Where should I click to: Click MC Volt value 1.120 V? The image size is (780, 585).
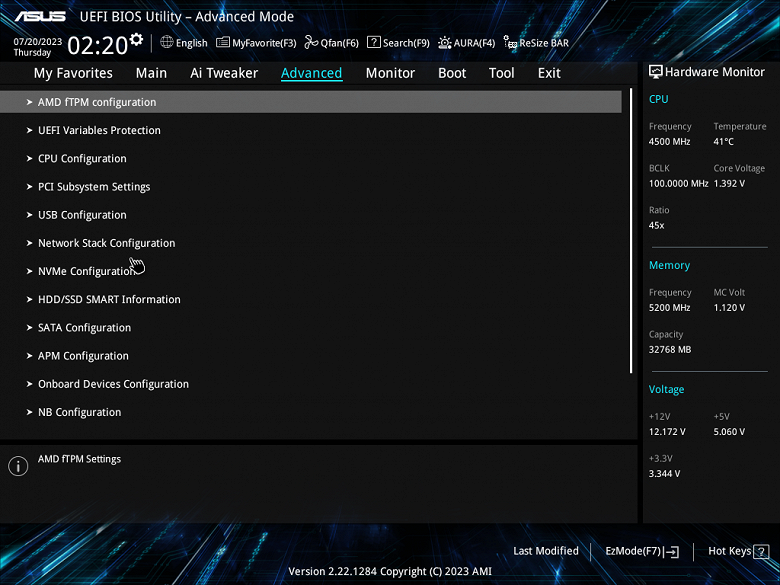tap(729, 308)
